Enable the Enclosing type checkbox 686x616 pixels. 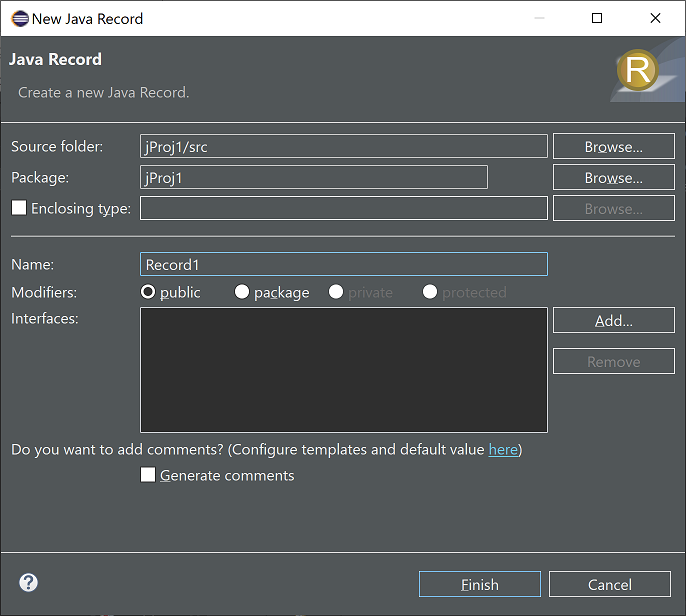point(19,208)
